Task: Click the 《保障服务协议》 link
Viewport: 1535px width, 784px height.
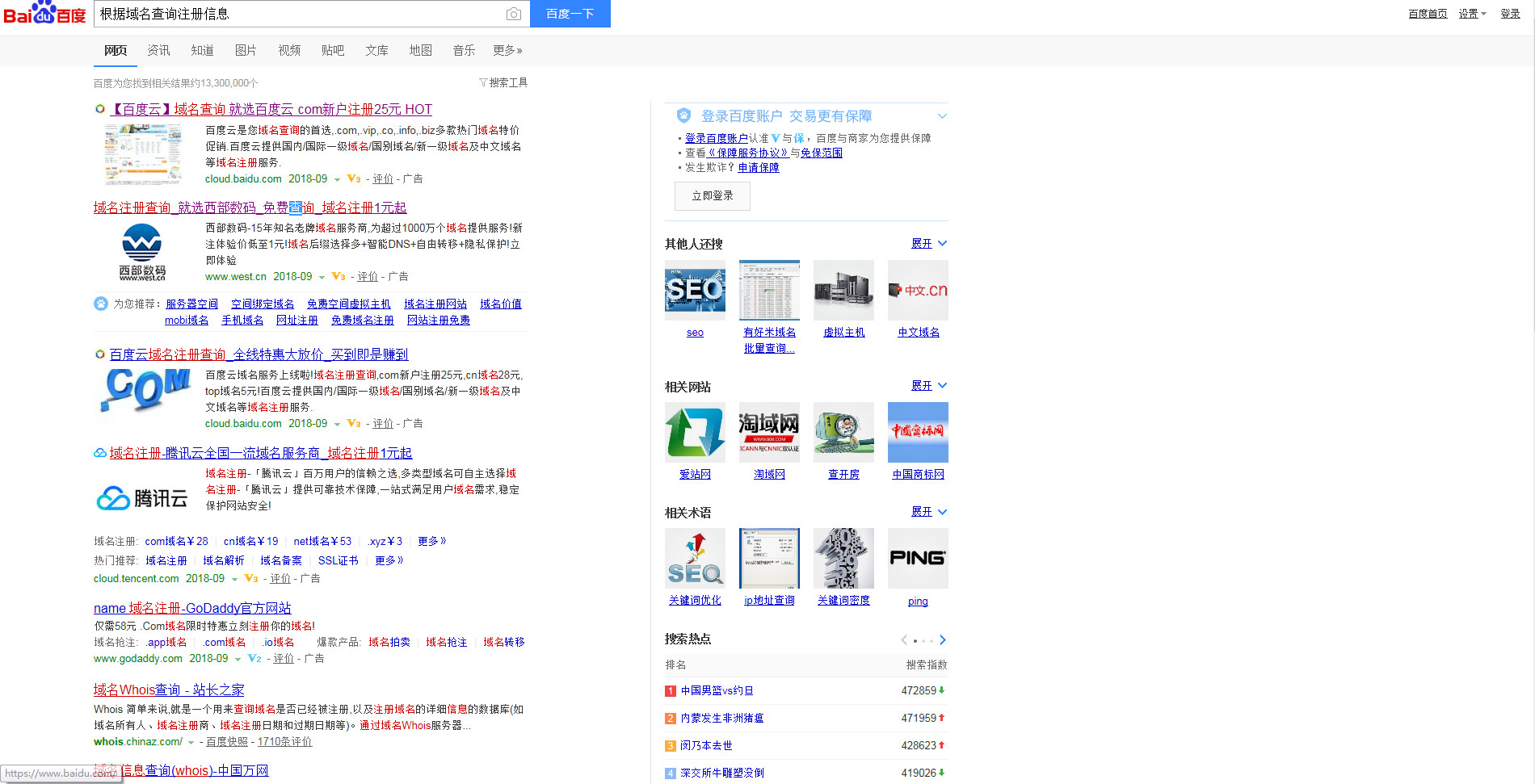Action: click(x=748, y=153)
